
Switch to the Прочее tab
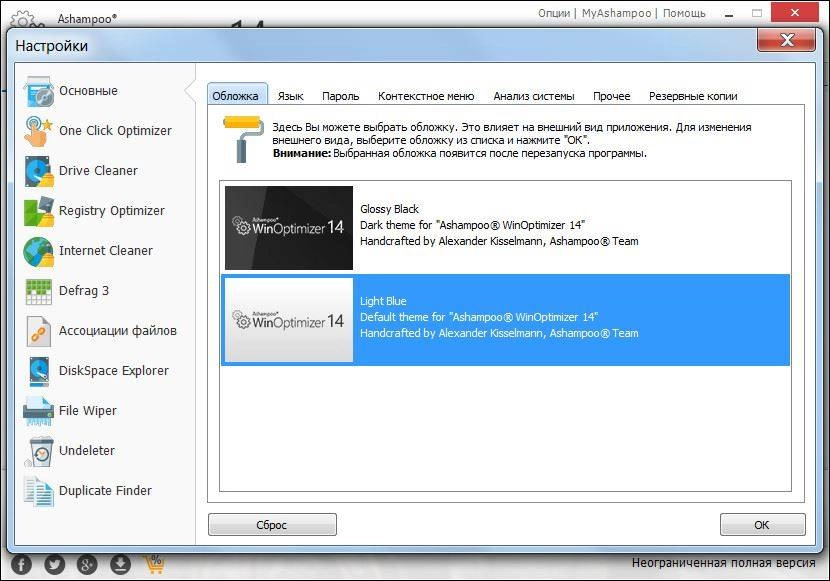point(611,96)
